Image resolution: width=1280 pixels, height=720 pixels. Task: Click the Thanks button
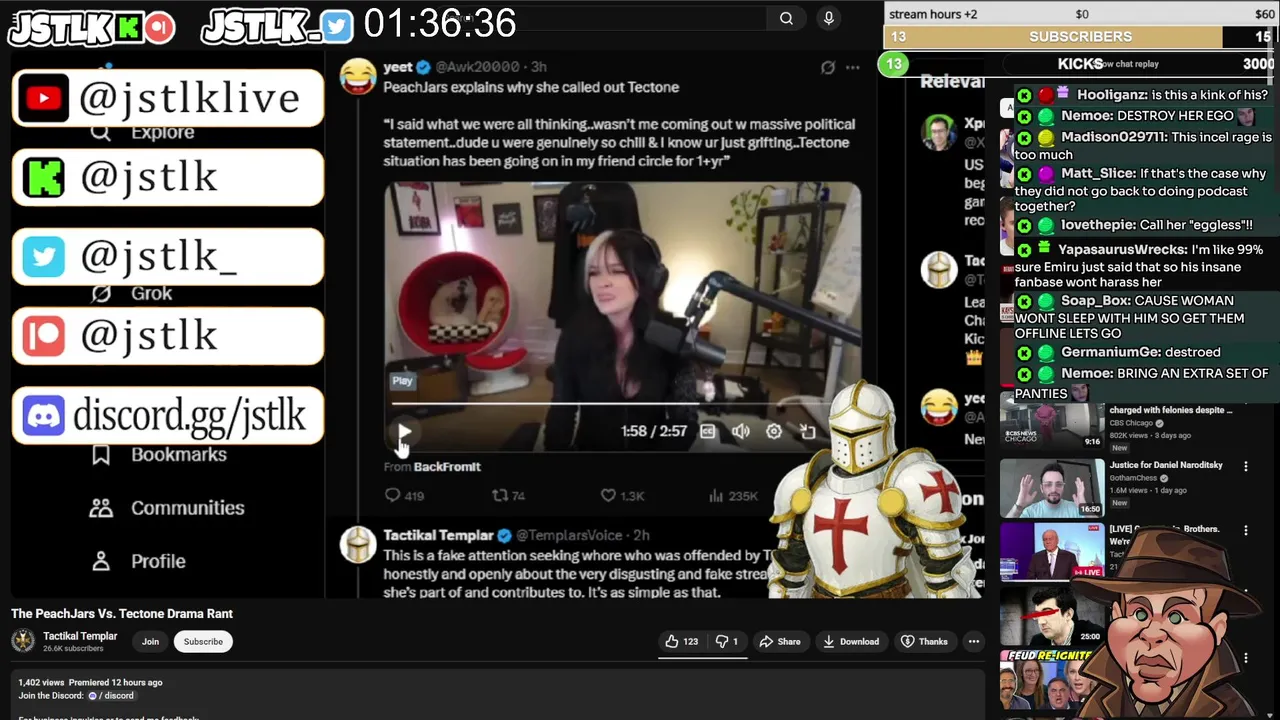pos(924,642)
